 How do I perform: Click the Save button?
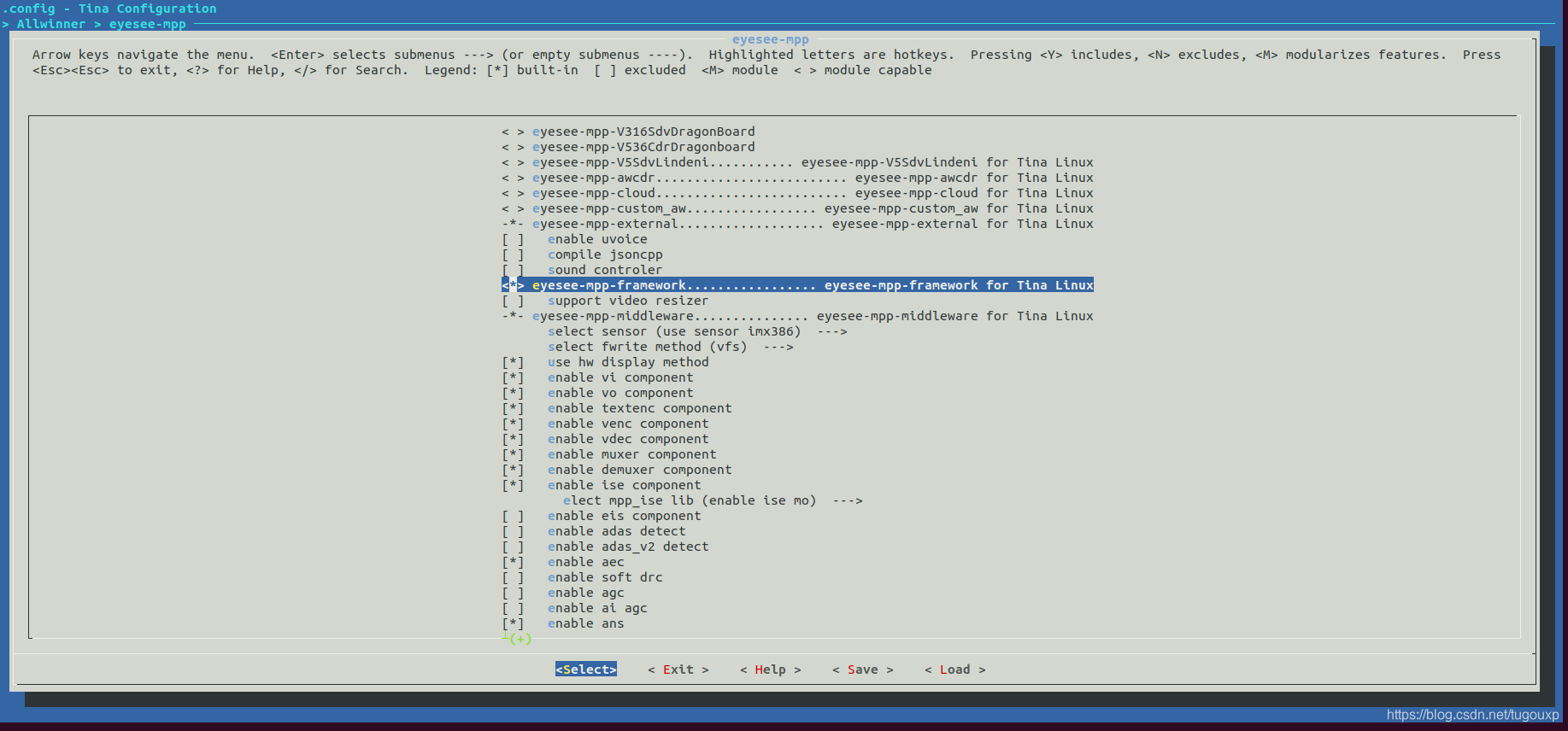[x=863, y=670]
